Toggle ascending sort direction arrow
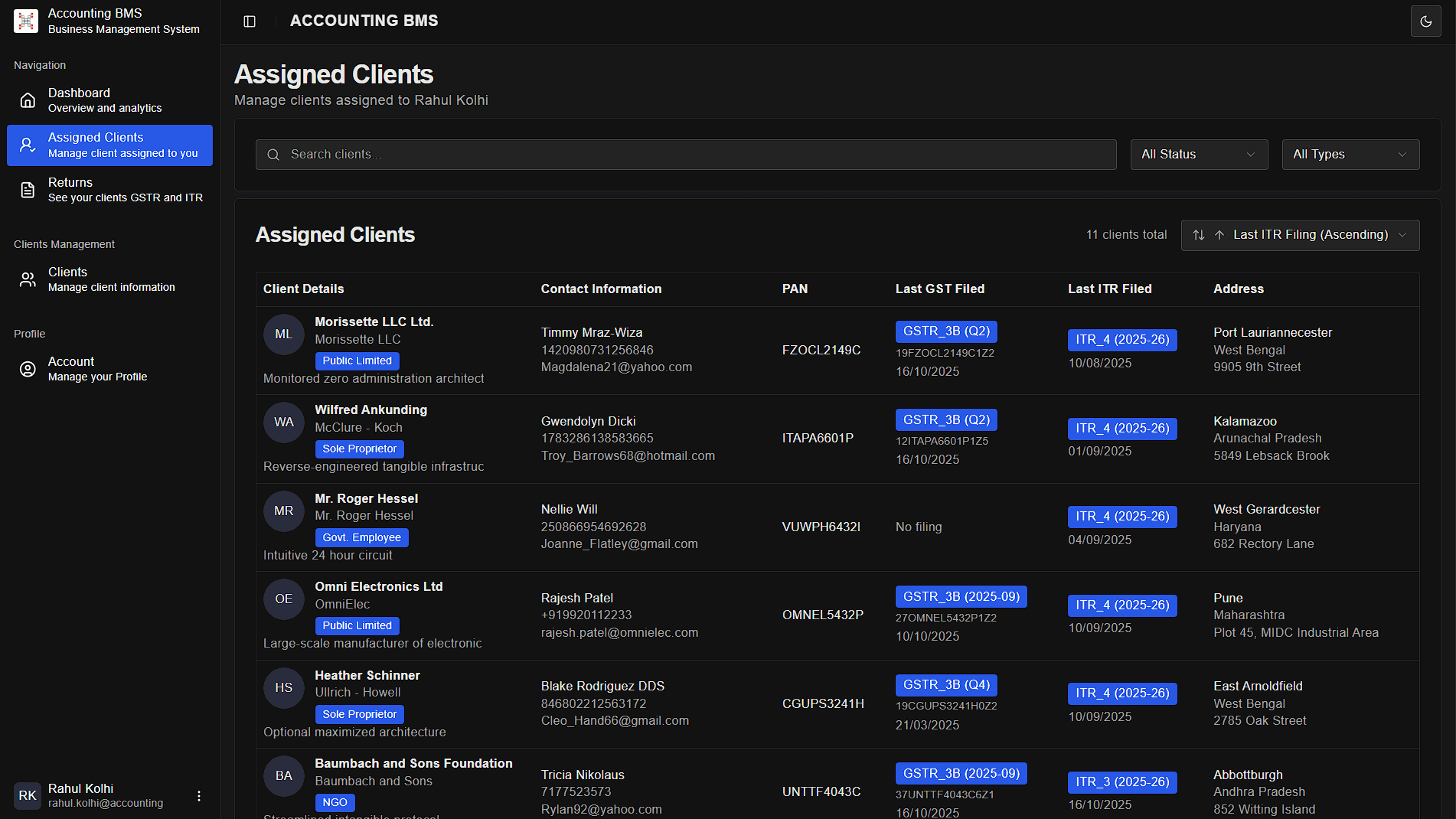Image resolution: width=1456 pixels, height=819 pixels. click(x=1219, y=235)
